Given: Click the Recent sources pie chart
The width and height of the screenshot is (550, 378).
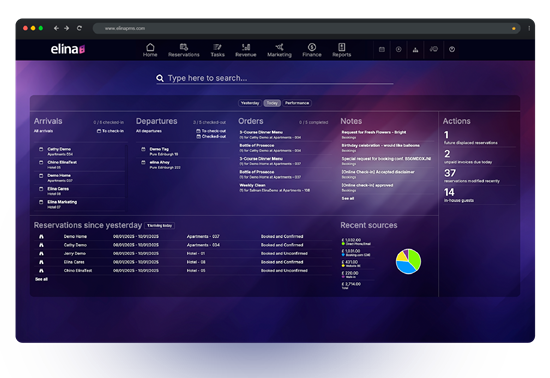Looking at the screenshot, I should pos(408,262).
